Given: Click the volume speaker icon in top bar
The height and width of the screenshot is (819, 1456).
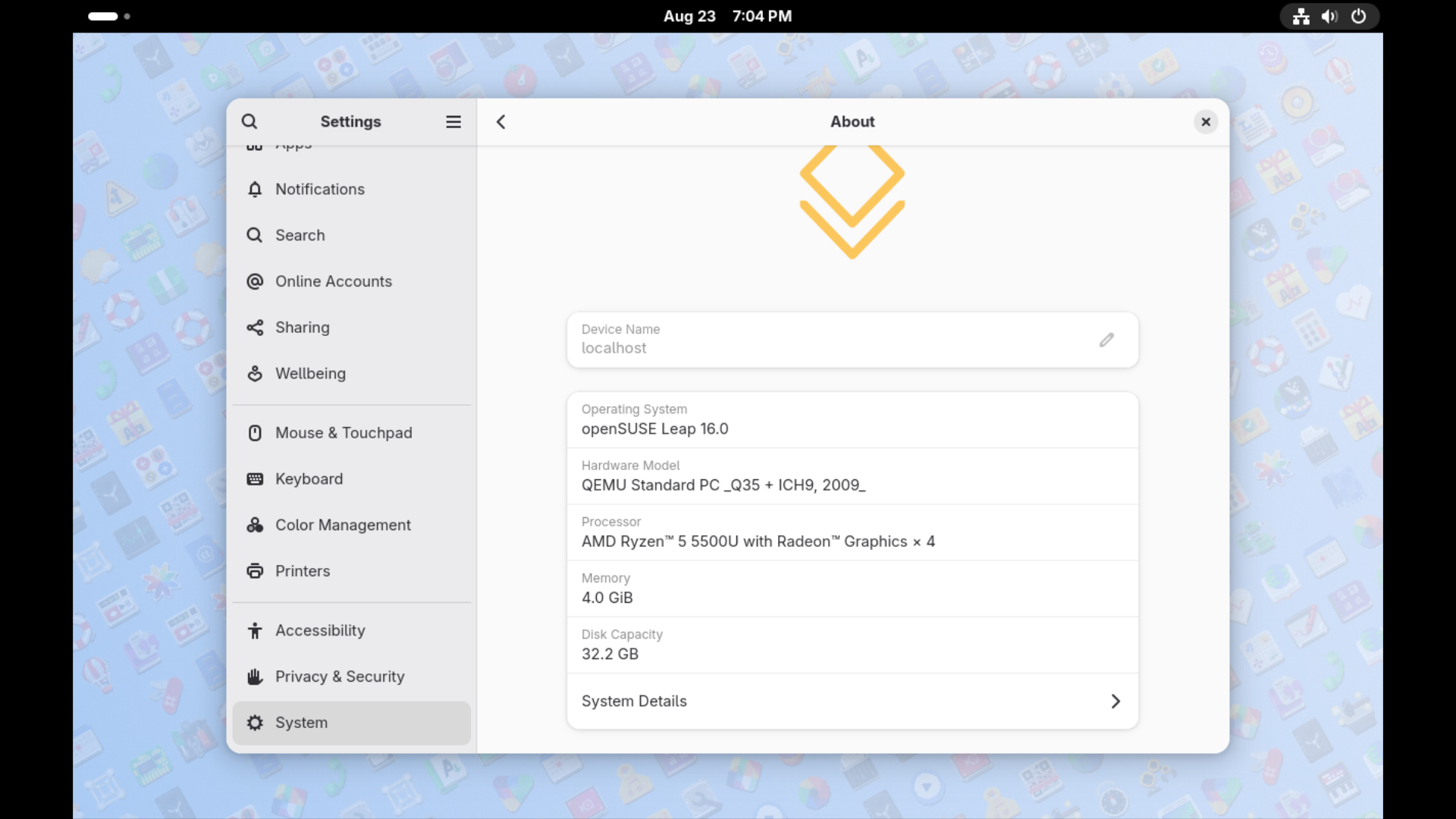Looking at the screenshot, I should (x=1329, y=16).
